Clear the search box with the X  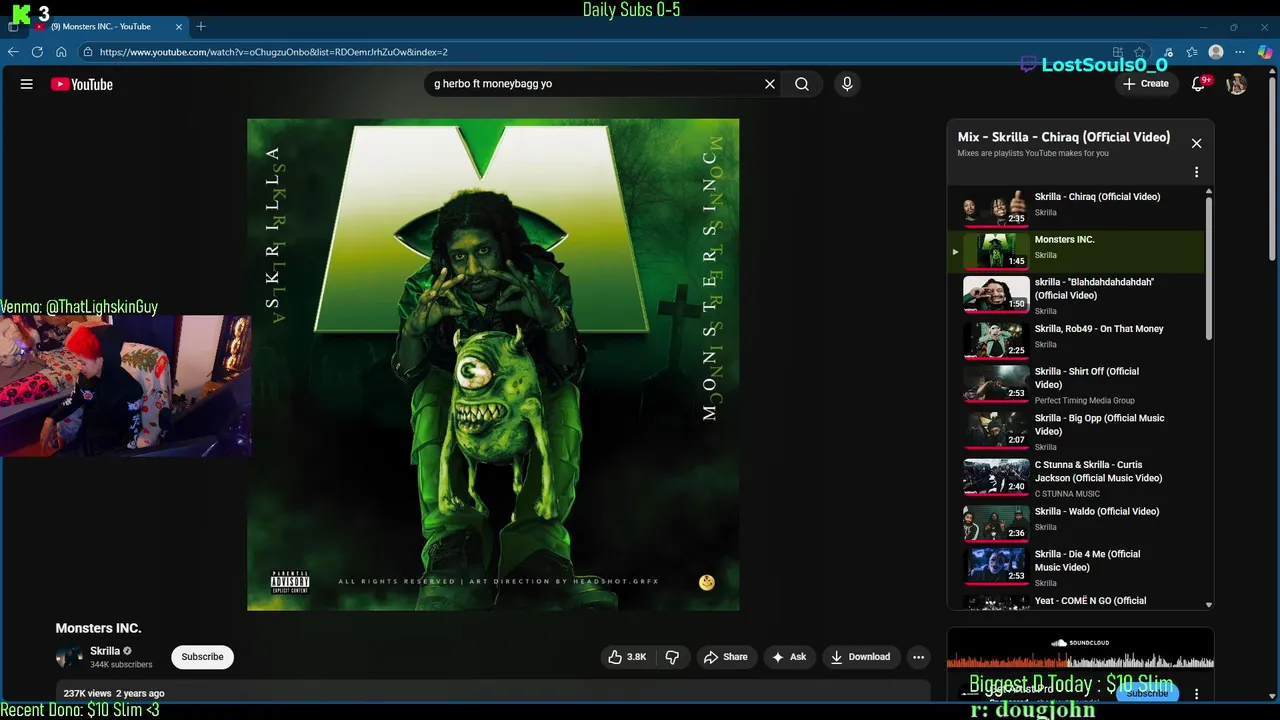point(770,84)
